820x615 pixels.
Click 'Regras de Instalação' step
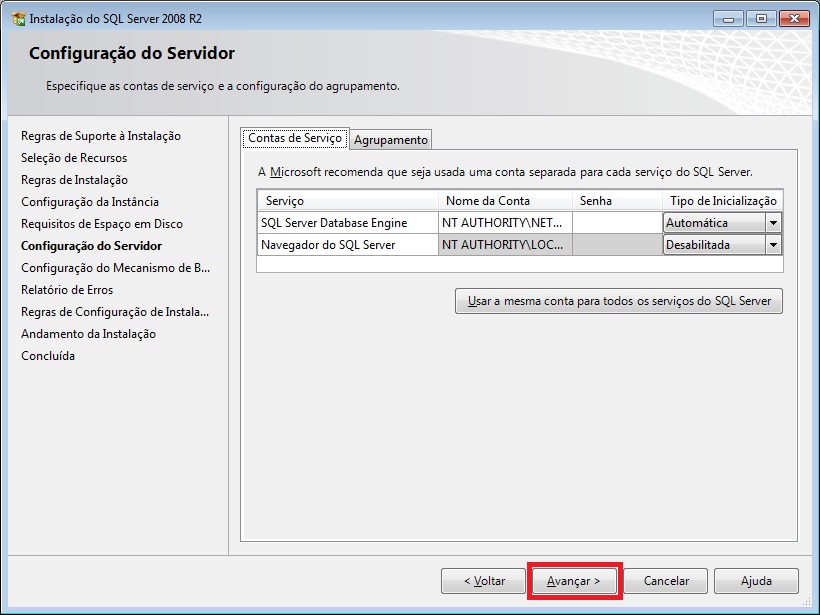pyautogui.click(x=74, y=180)
